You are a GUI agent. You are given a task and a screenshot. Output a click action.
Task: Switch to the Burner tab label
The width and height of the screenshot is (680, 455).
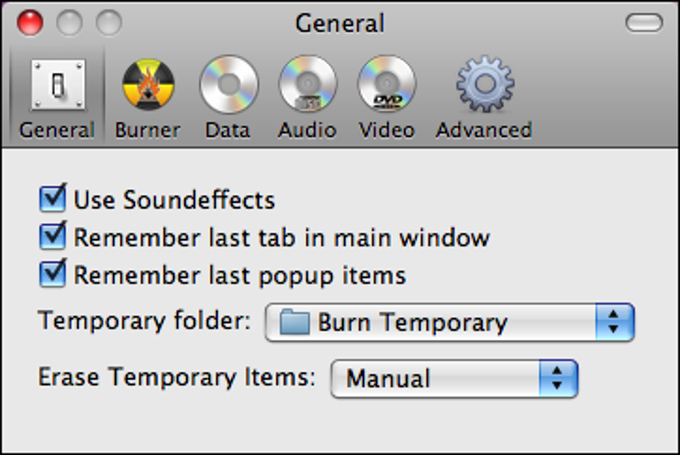[147, 130]
